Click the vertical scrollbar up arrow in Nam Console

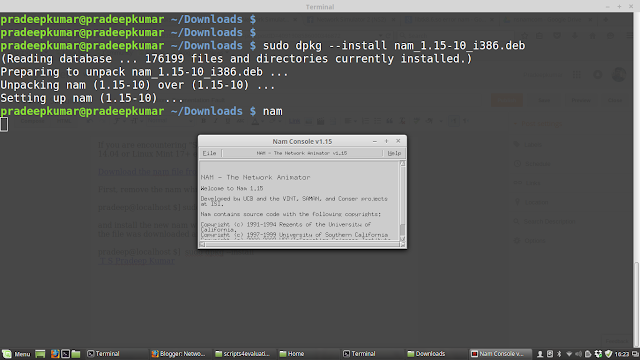(402, 163)
